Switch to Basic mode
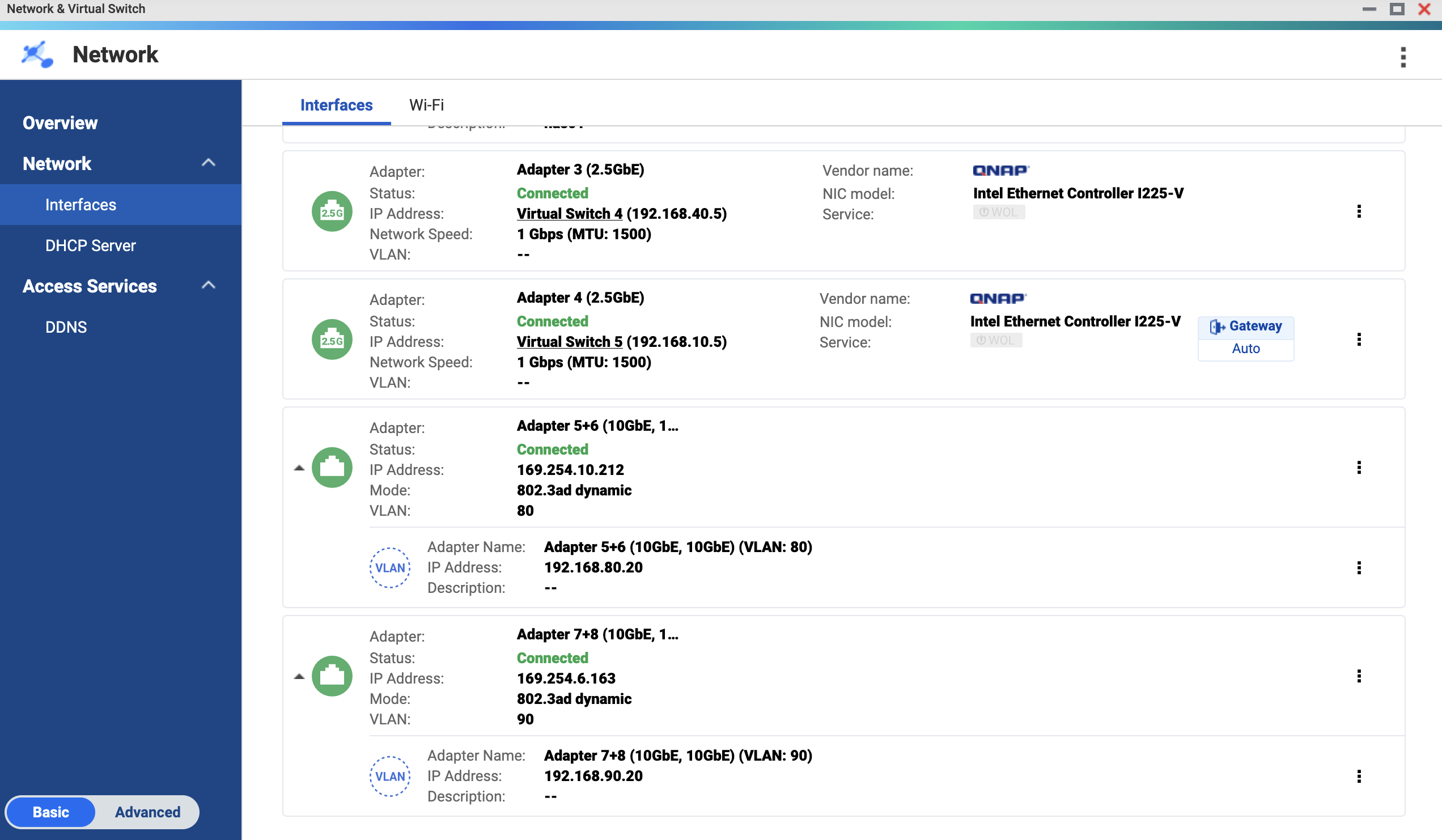 51,812
